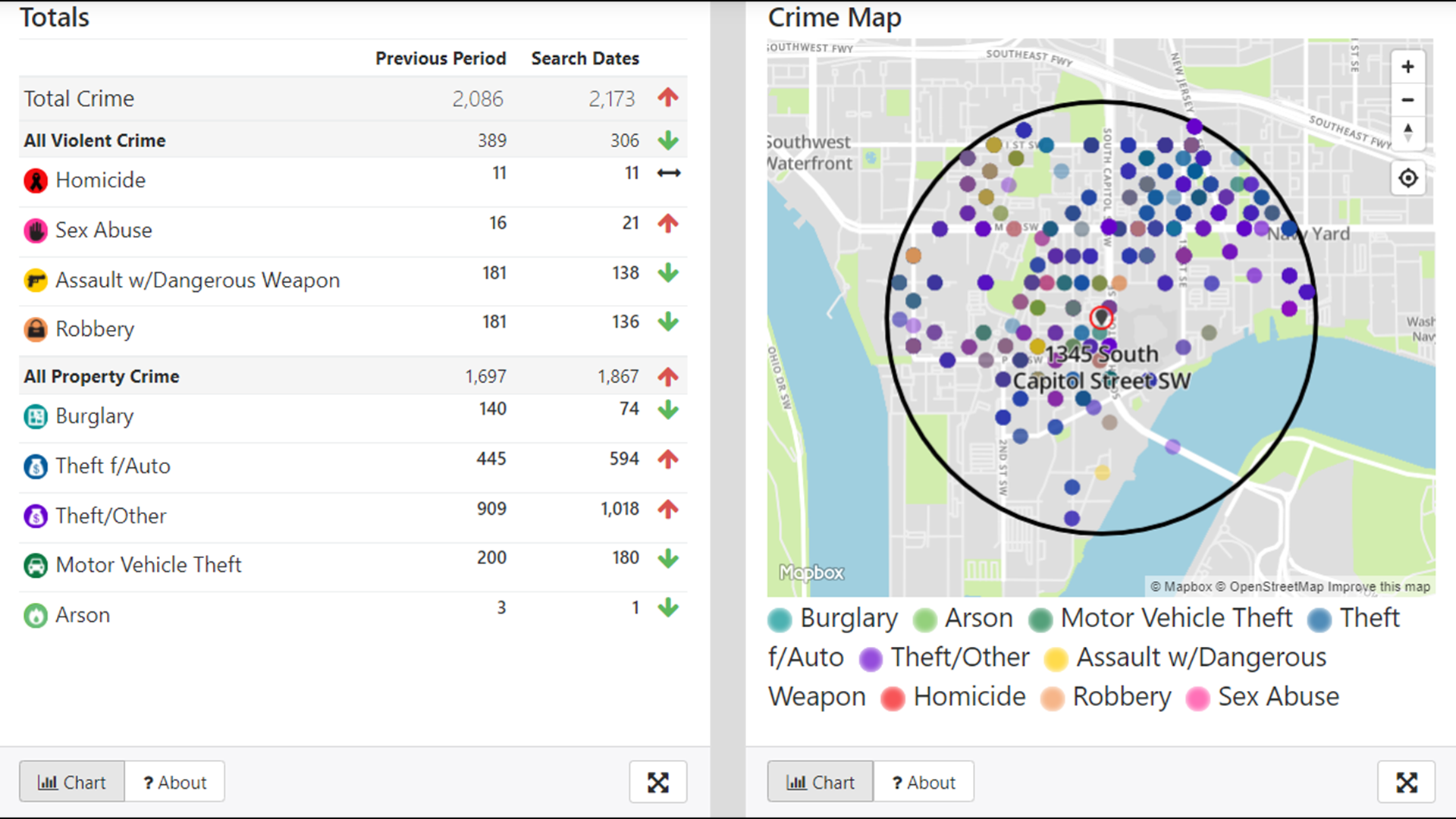Viewport: 1456px width, 819px height.
Task: Click the Improve this map link
Action: (x=1379, y=587)
